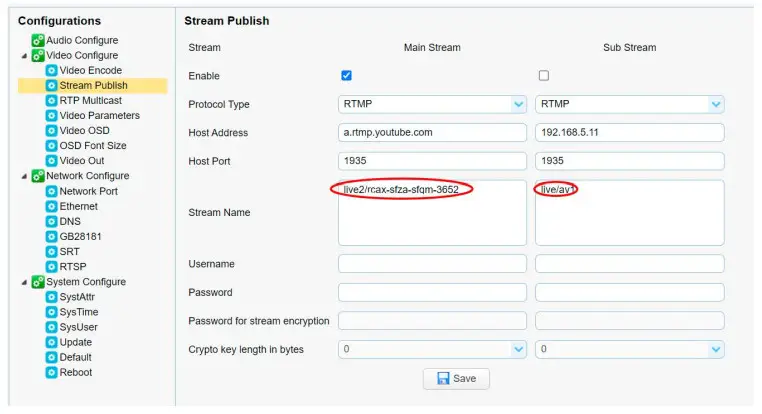Click the Reboot icon

coord(52,373)
